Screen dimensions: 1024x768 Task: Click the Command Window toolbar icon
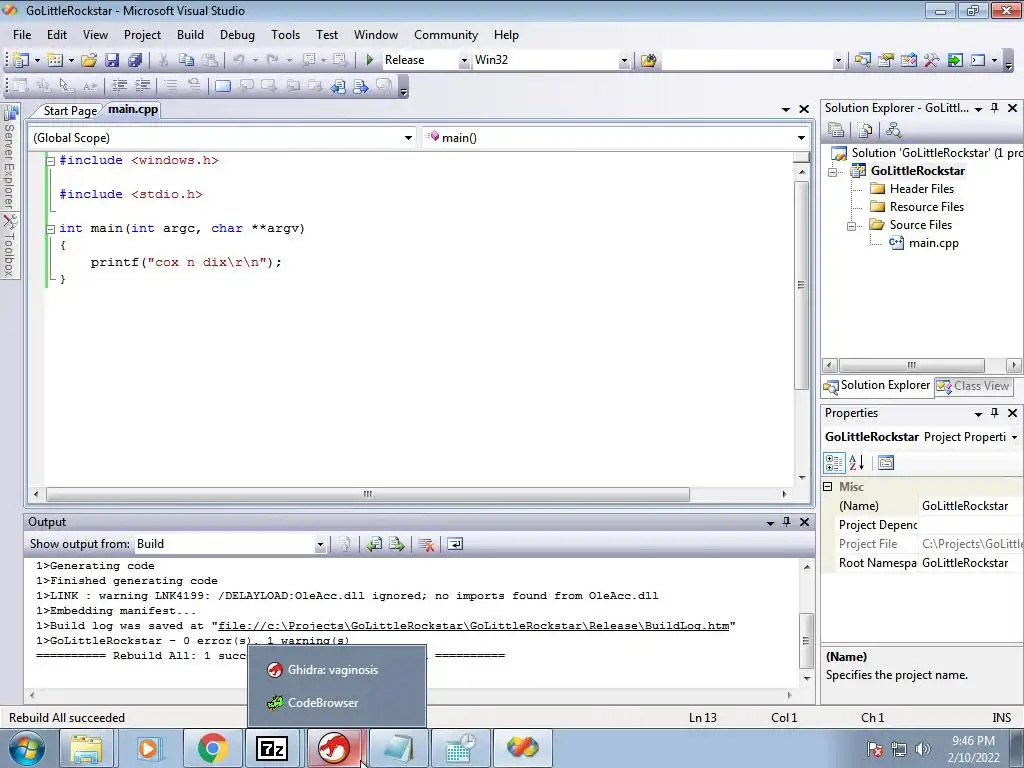point(978,60)
